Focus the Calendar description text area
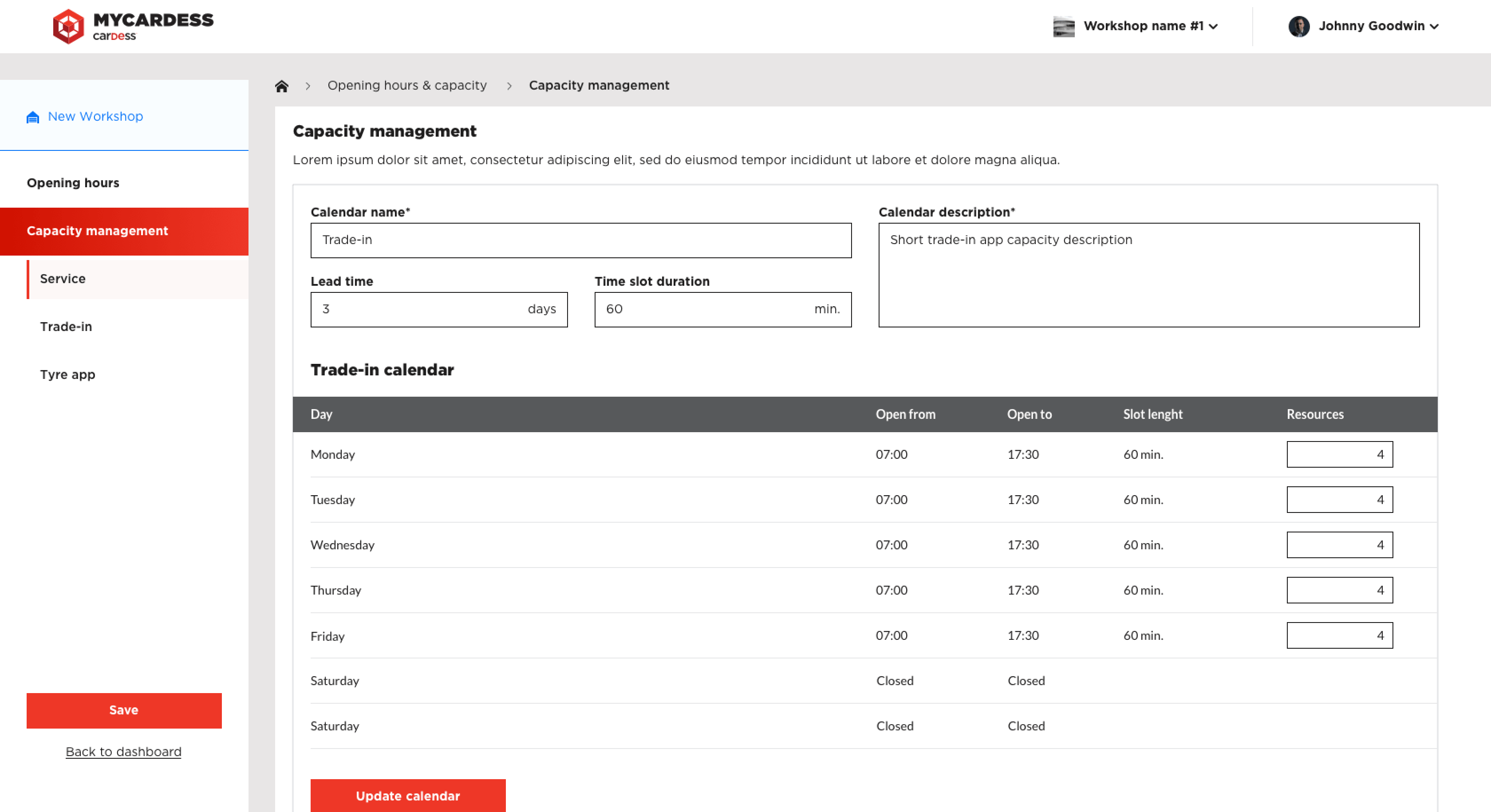The width and height of the screenshot is (1491, 812). [1149, 275]
